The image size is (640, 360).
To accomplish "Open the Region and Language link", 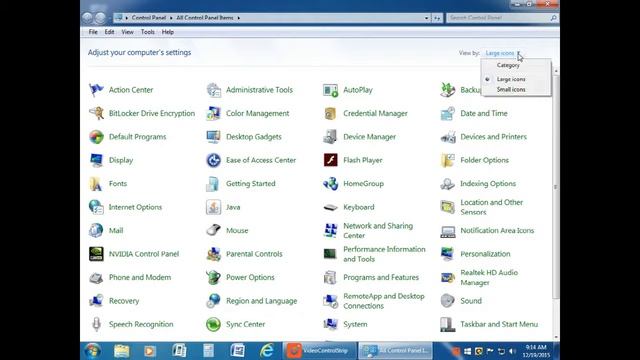I will 262,301.
